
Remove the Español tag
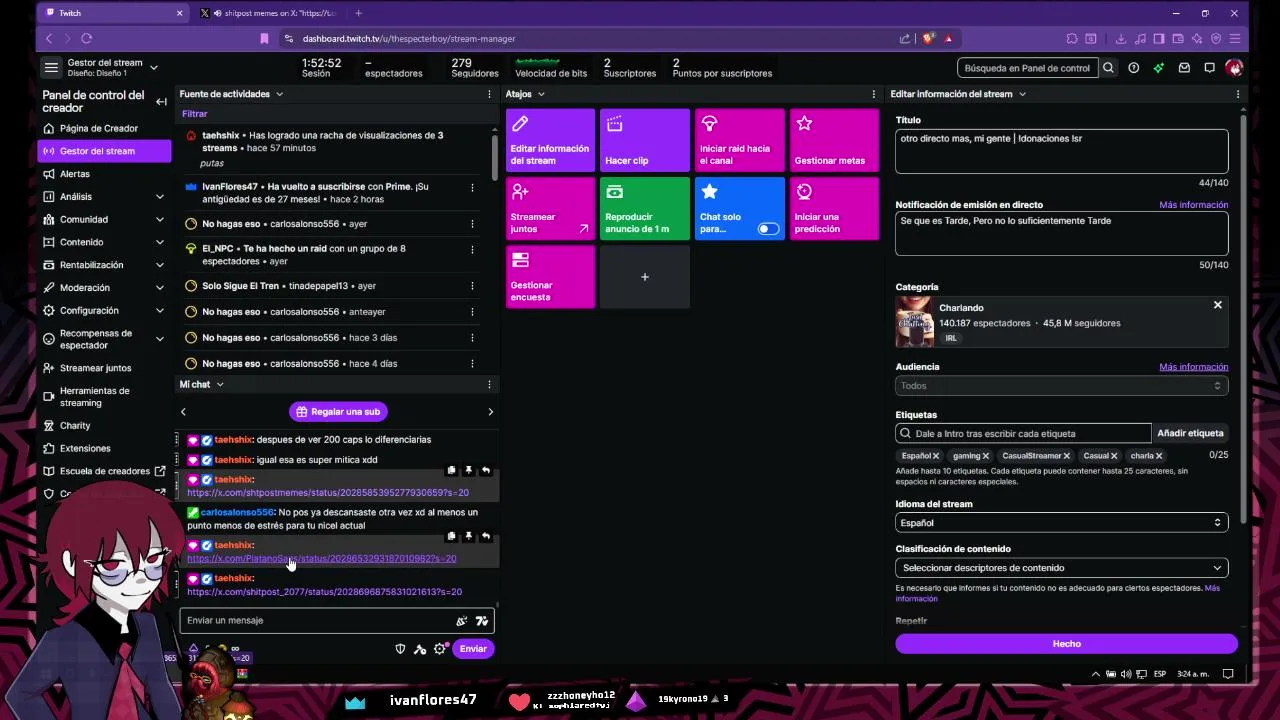coord(936,456)
